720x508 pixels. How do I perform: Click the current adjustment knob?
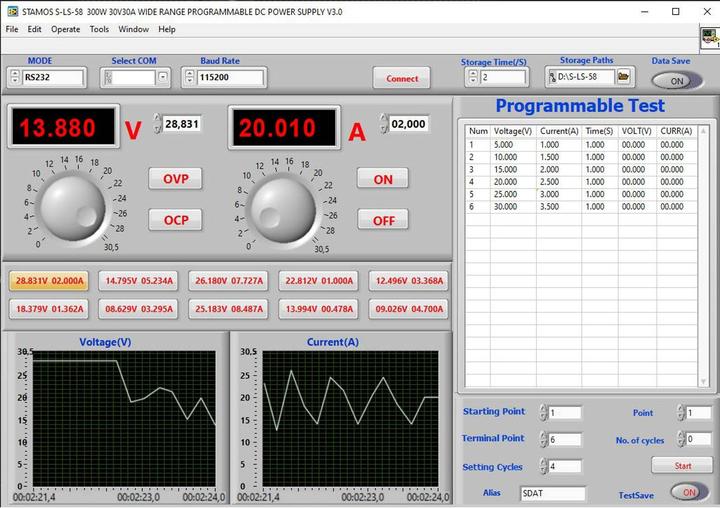pyautogui.click(x=283, y=210)
